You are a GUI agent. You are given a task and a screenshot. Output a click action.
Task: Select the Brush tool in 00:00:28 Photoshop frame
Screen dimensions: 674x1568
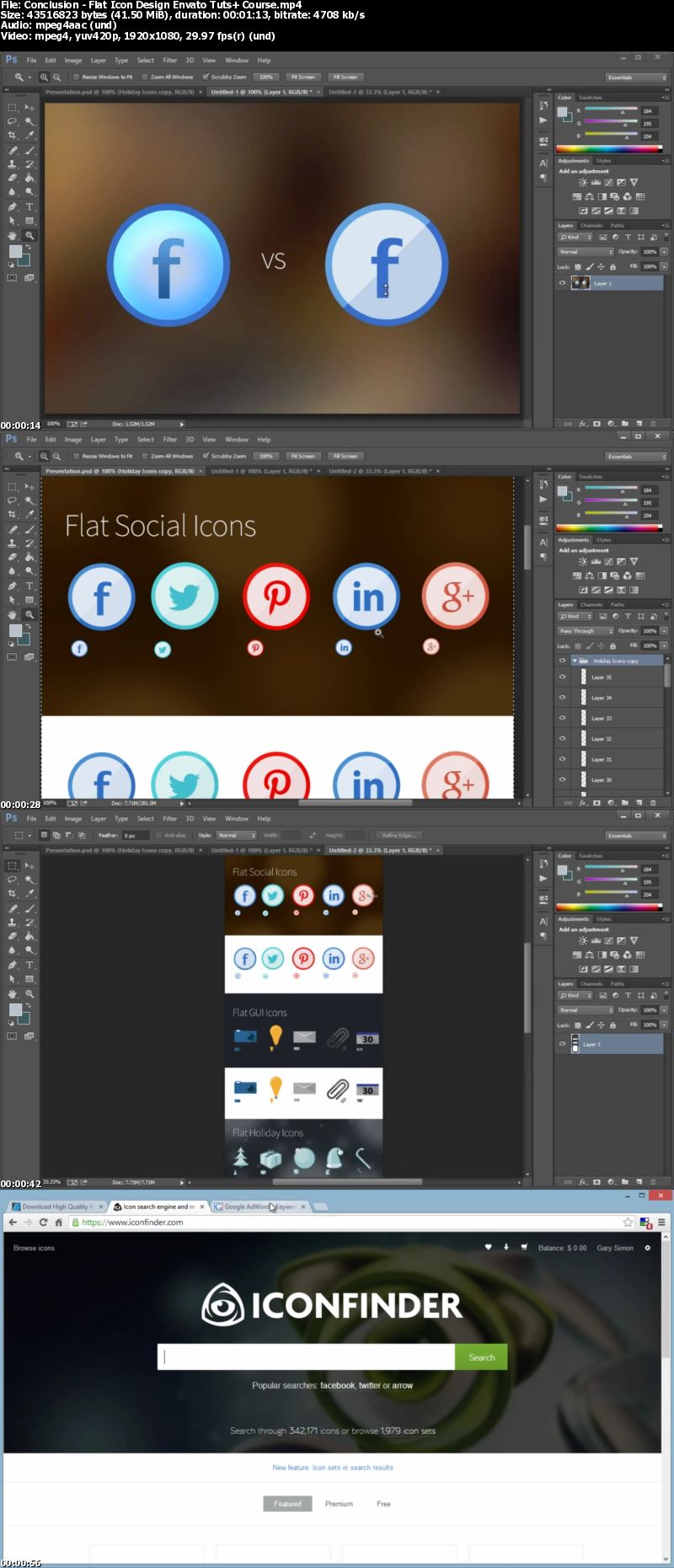pos(29,530)
